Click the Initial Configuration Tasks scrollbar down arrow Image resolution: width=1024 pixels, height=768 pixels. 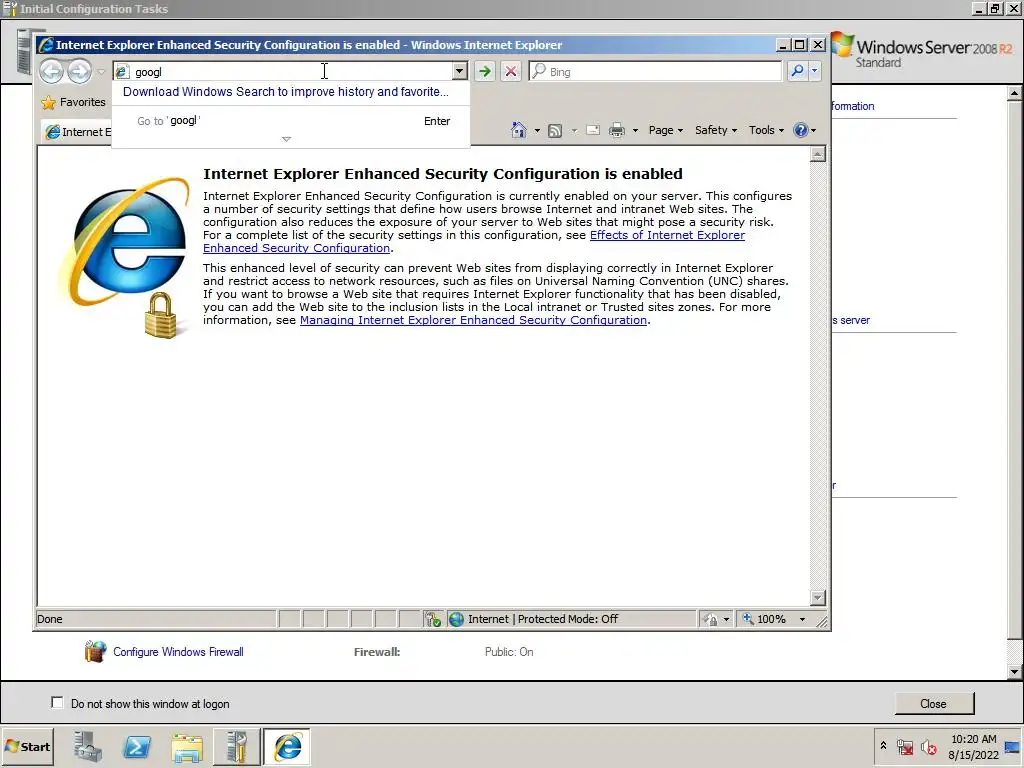[1014, 671]
